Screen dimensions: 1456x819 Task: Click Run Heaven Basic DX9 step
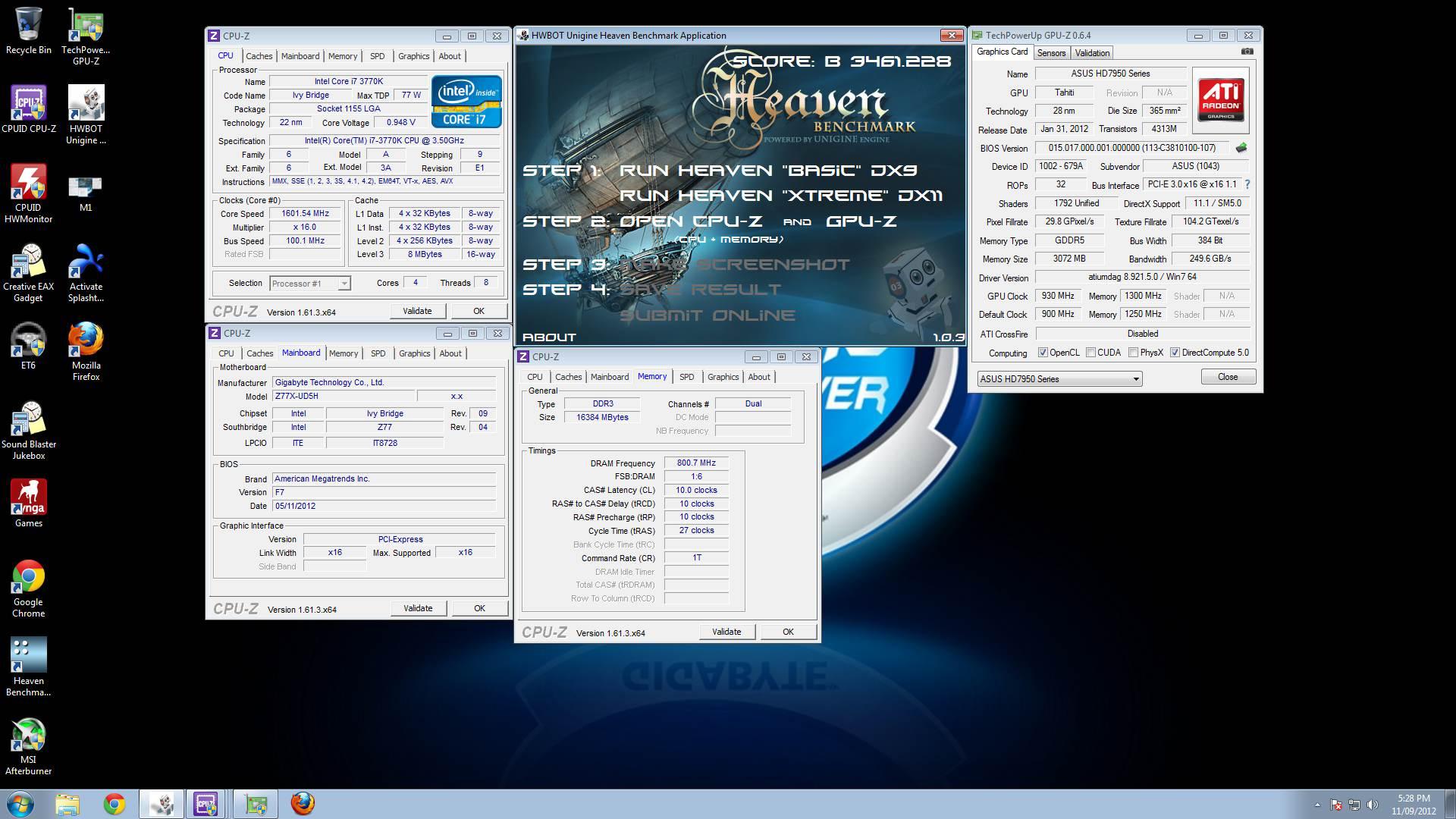click(768, 170)
